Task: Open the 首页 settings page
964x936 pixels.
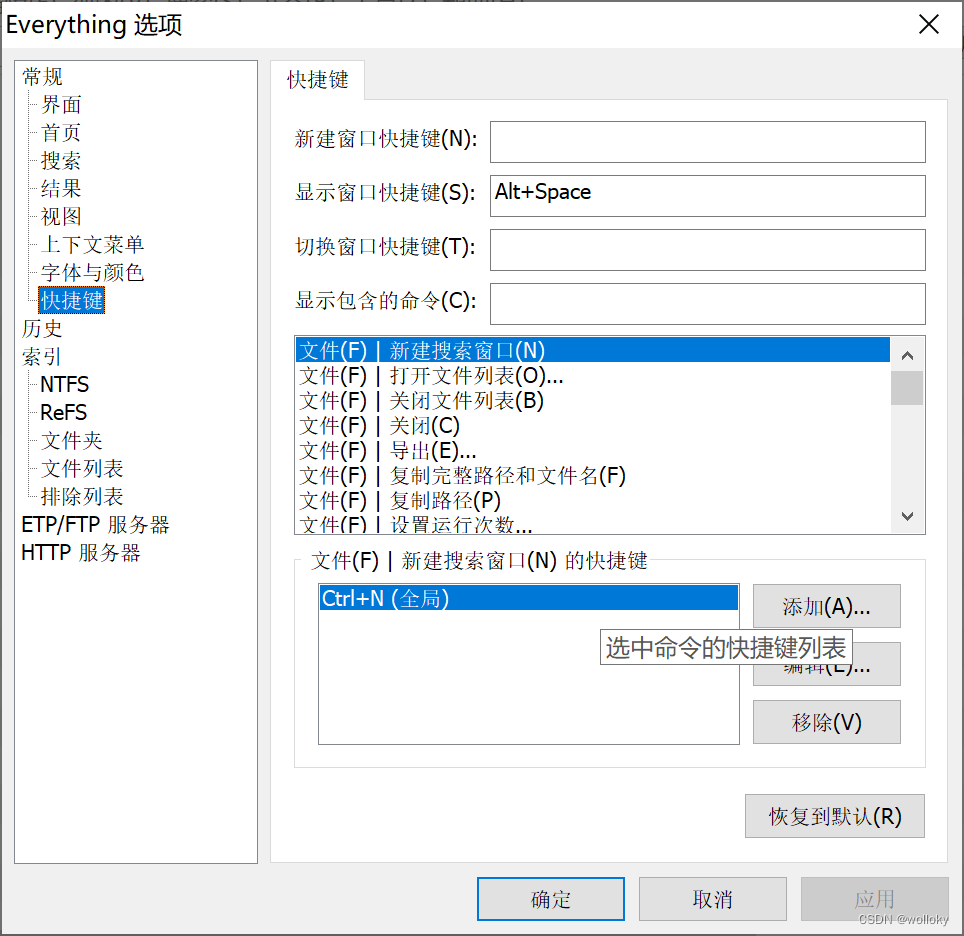Action: pos(61,133)
